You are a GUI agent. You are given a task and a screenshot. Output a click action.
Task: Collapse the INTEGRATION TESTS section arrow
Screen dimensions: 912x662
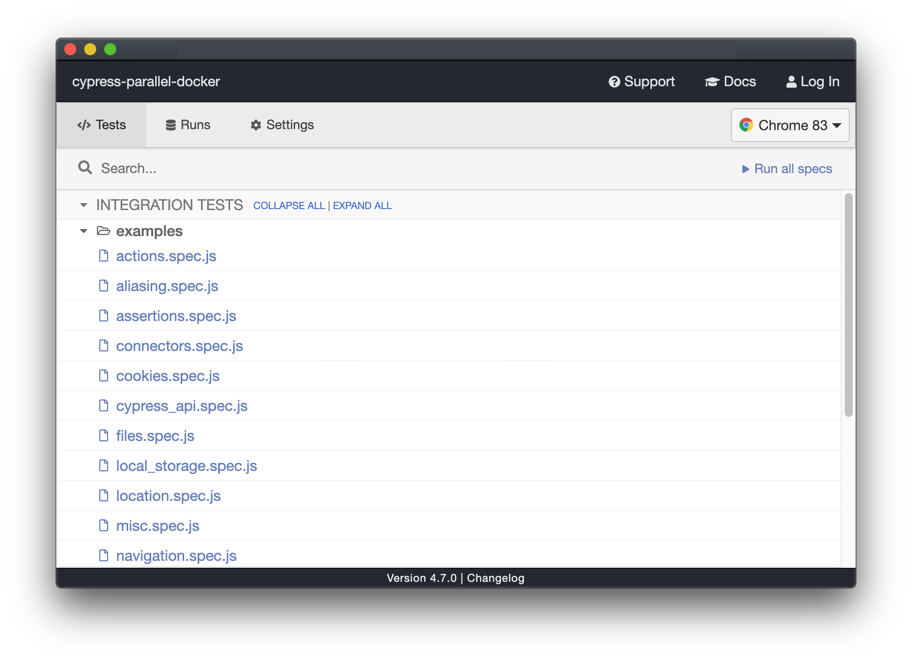[x=84, y=205]
